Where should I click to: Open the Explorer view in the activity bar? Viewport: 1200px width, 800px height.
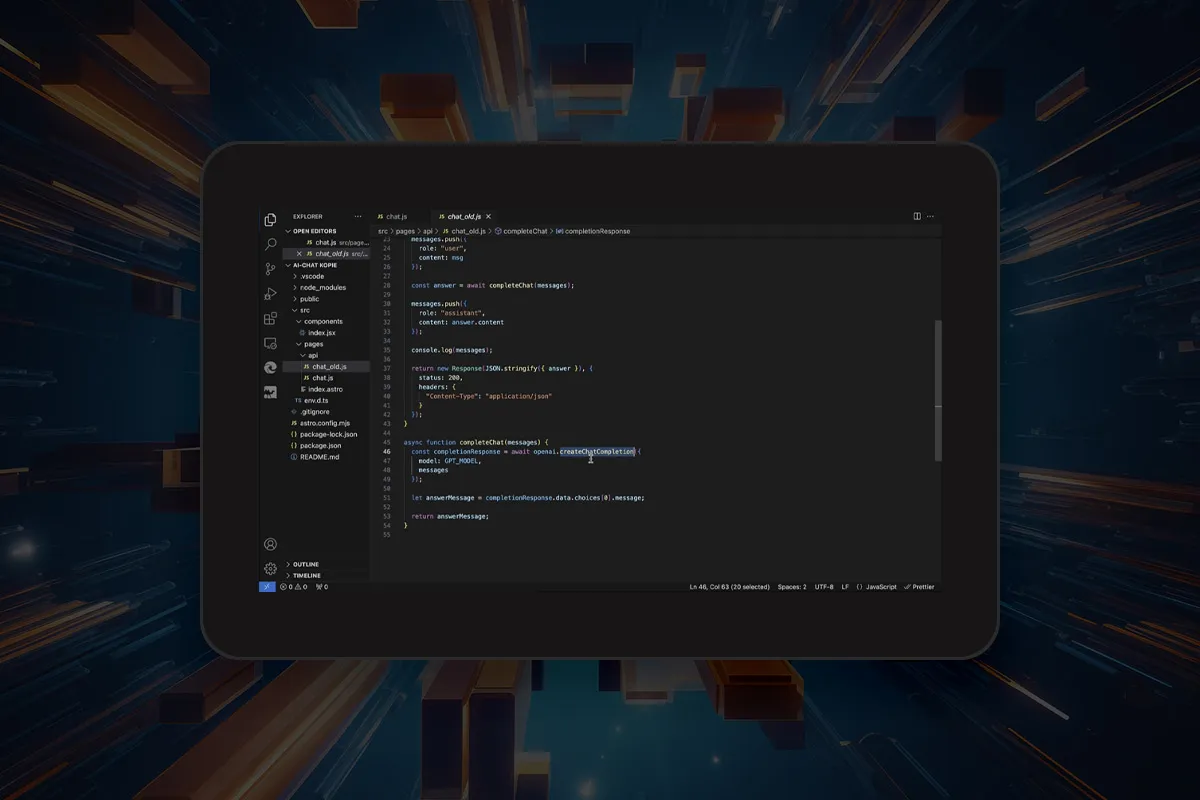click(270, 220)
